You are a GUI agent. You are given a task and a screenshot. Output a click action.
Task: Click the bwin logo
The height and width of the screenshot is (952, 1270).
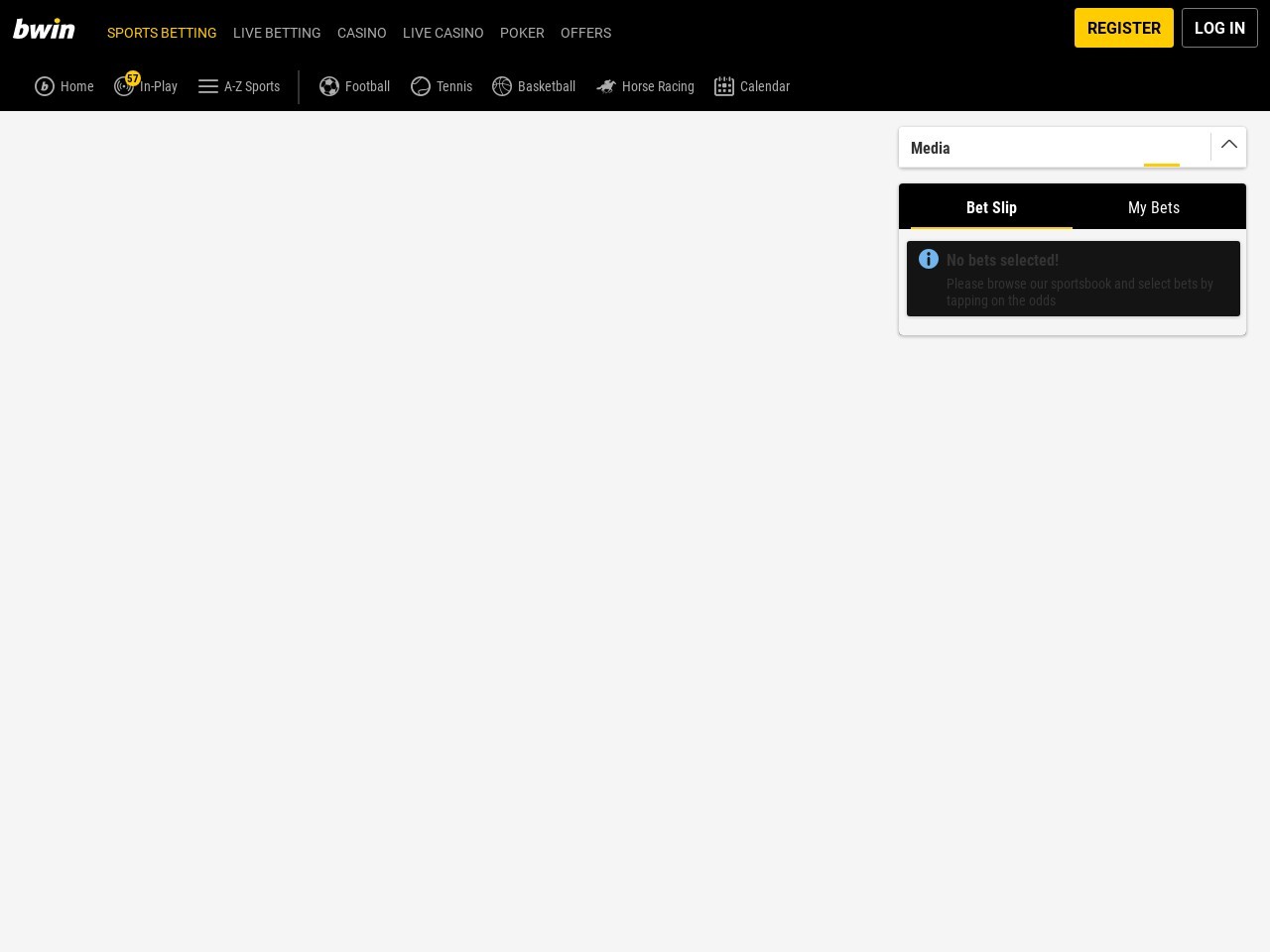(x=44, y=30)
